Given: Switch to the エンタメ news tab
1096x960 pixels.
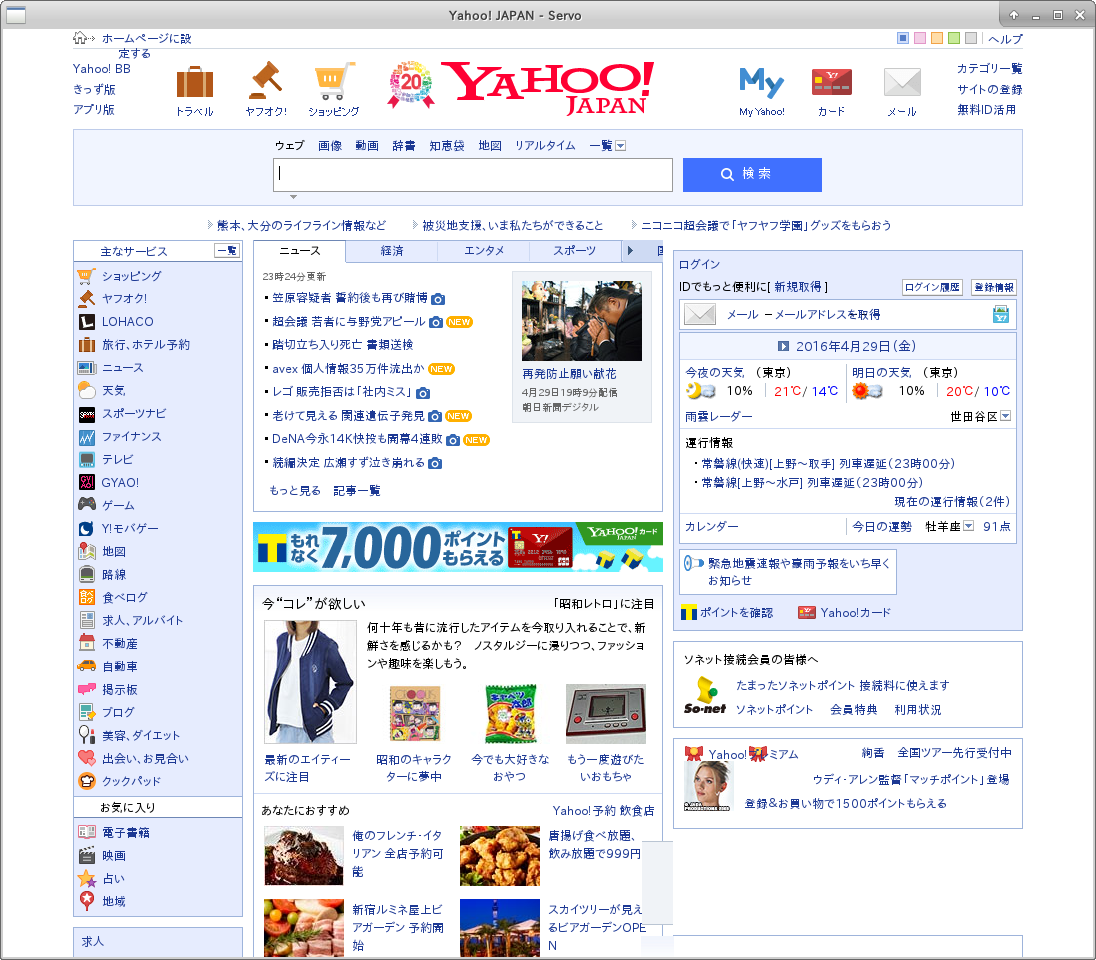Looking at the screenshot, I should [484, 250].
